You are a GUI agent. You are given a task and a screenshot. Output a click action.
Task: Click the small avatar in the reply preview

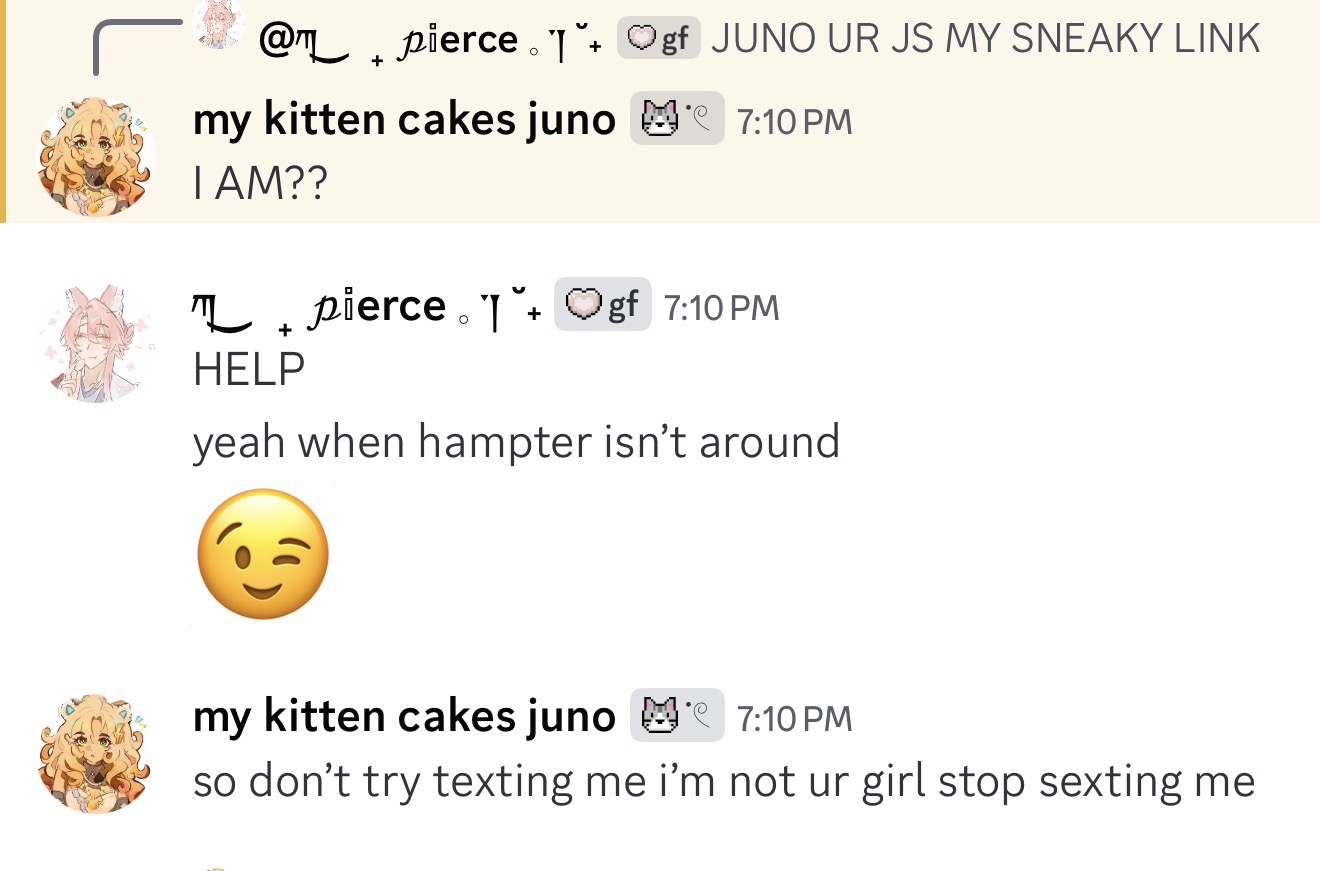pos(218,24)
